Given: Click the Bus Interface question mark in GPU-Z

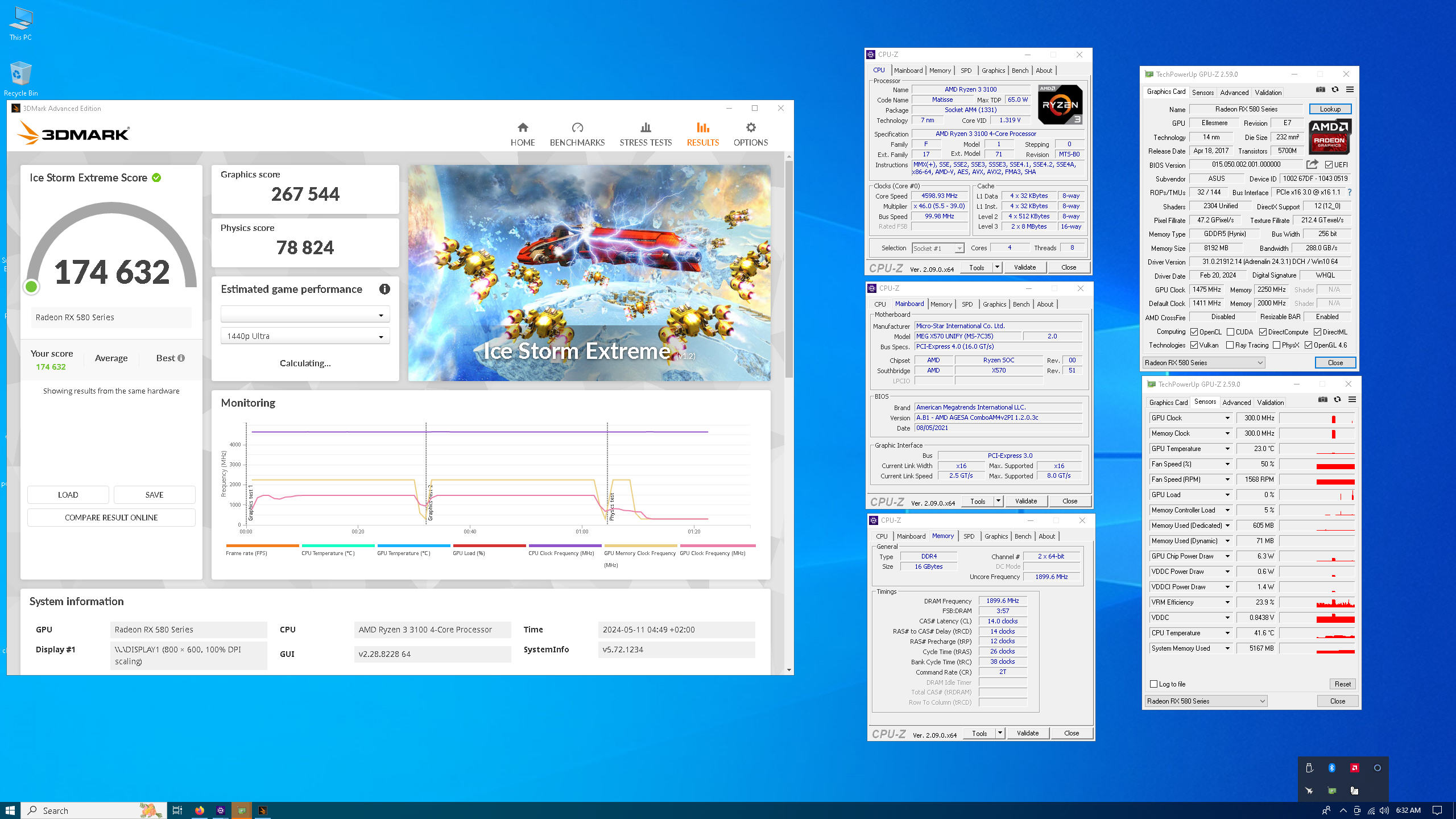Looking at the screenshot, I should [1349, 192].
